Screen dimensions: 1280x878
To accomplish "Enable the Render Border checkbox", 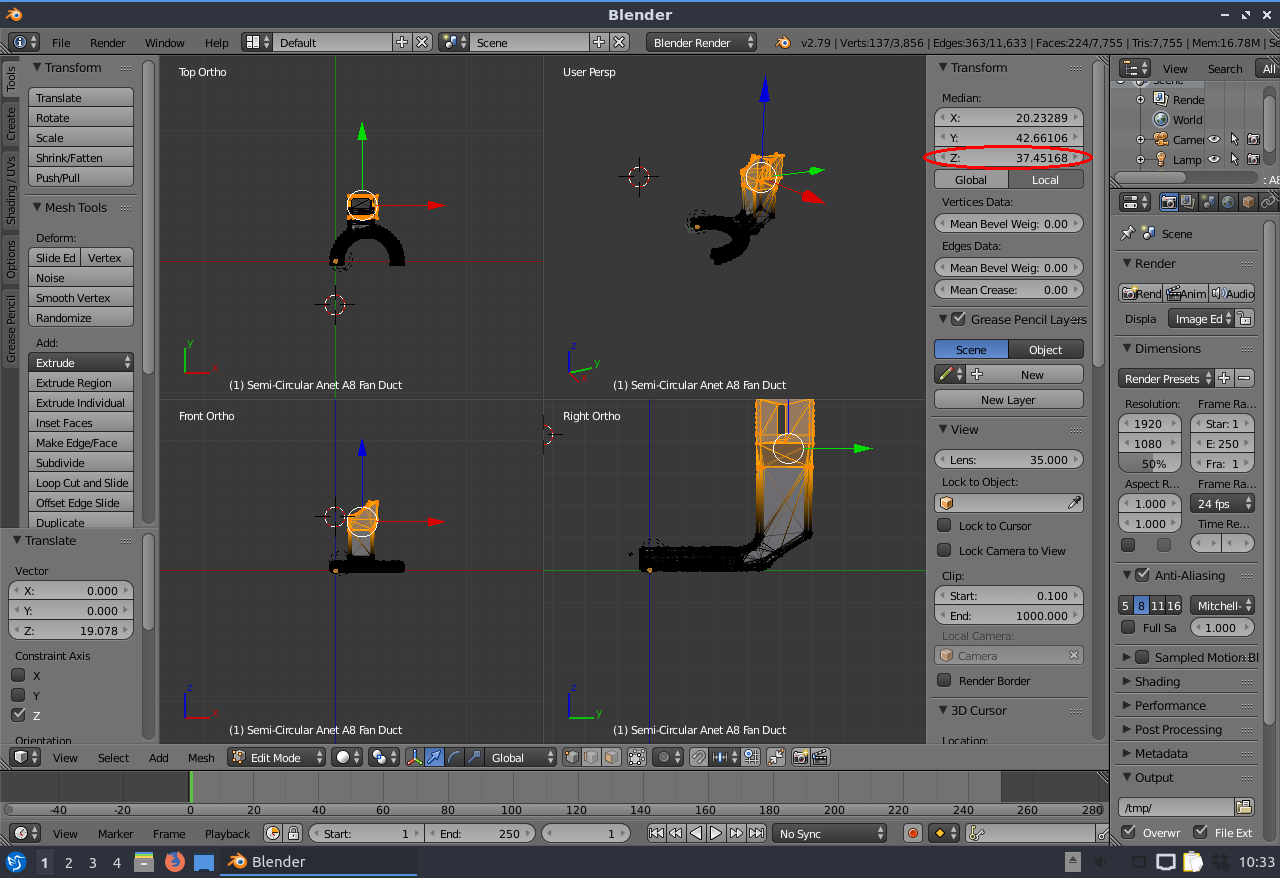I will click(x=944, y=681).
